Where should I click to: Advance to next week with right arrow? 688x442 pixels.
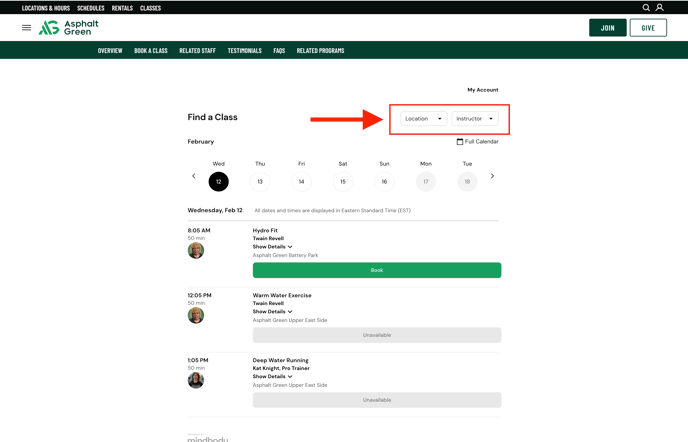492,176
